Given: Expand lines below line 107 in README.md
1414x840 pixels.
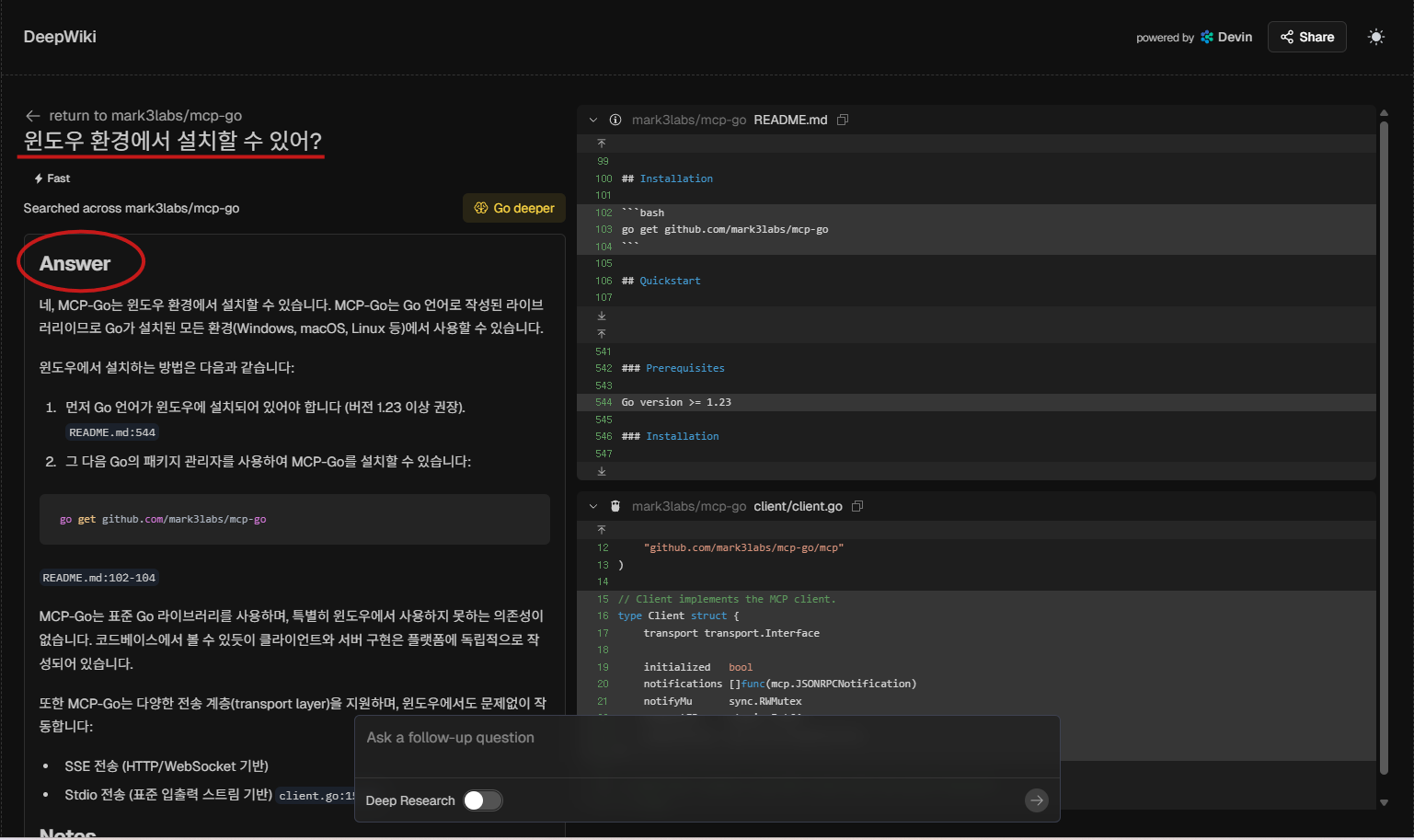Looking at the screenshot, I should coord(602,316).
